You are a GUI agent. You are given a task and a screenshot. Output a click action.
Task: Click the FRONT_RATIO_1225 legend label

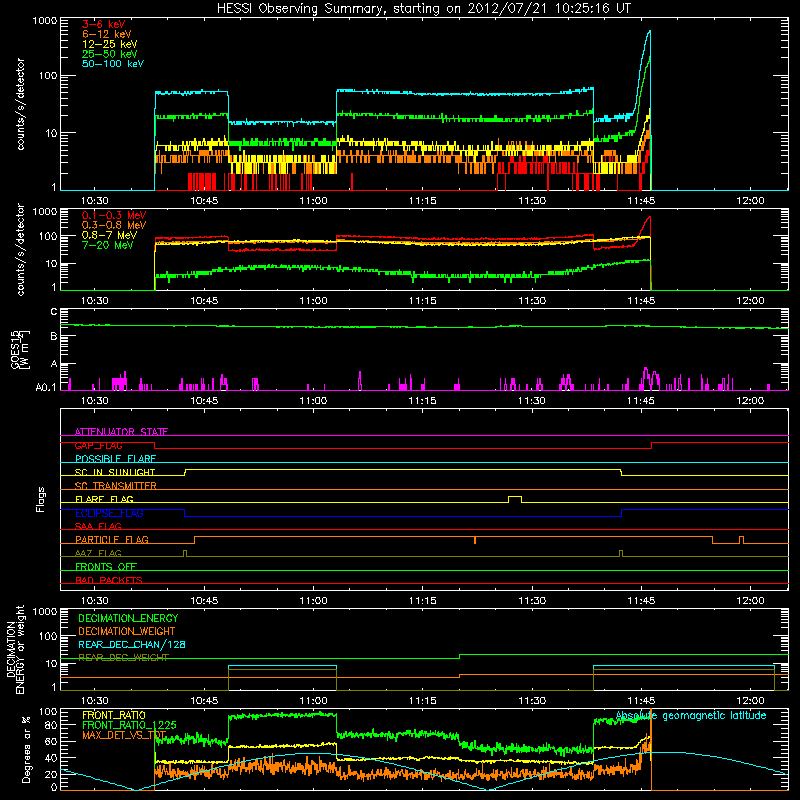pos(129,725)
